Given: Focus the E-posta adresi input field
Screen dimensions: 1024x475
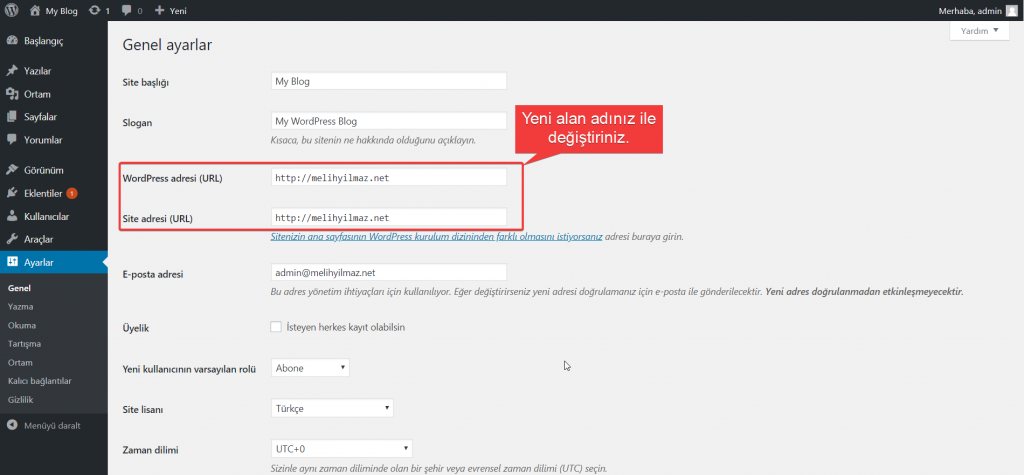Looking at the screenshot, I should point(389,272).
